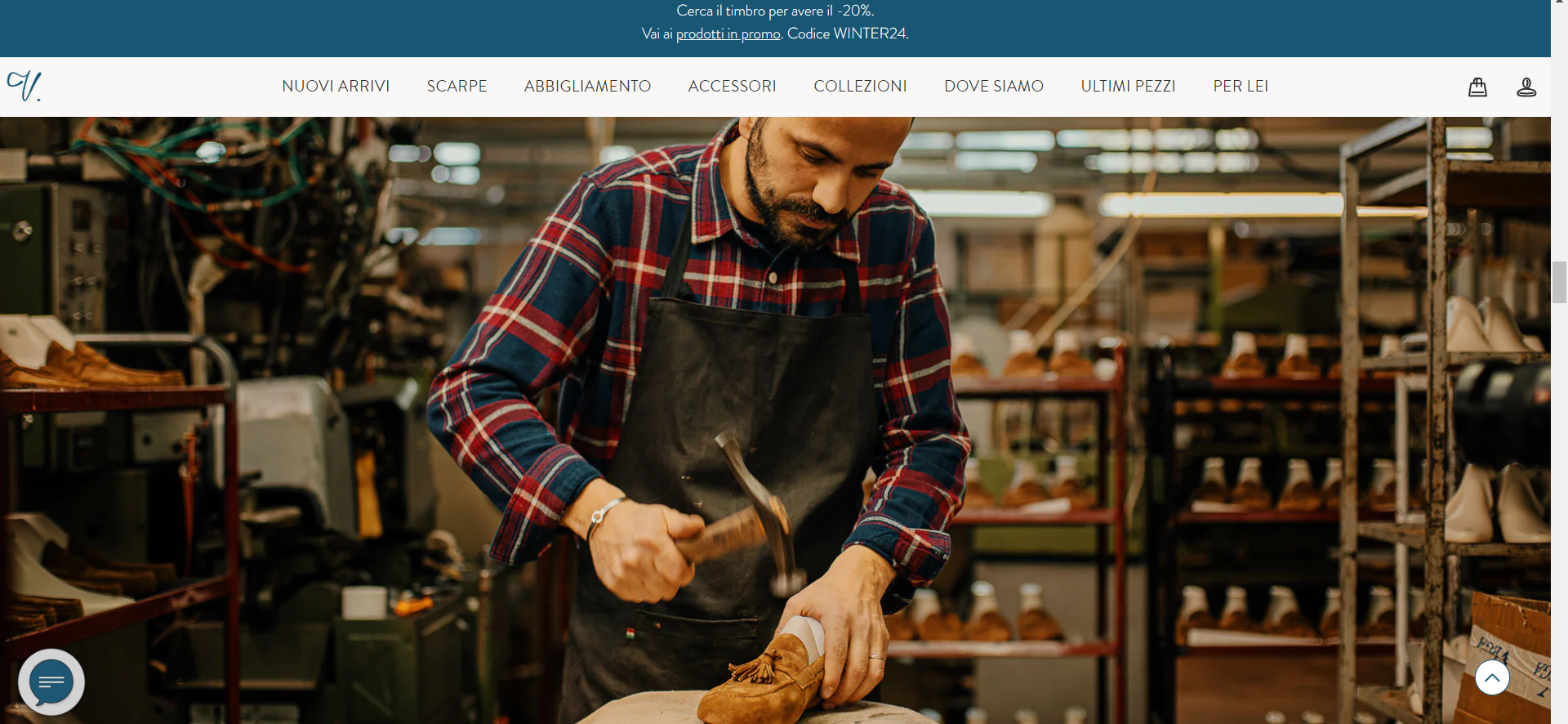The image size is (1568, 724).
Task: Click the WINTER24 promo code text
Action: (870, 34)
